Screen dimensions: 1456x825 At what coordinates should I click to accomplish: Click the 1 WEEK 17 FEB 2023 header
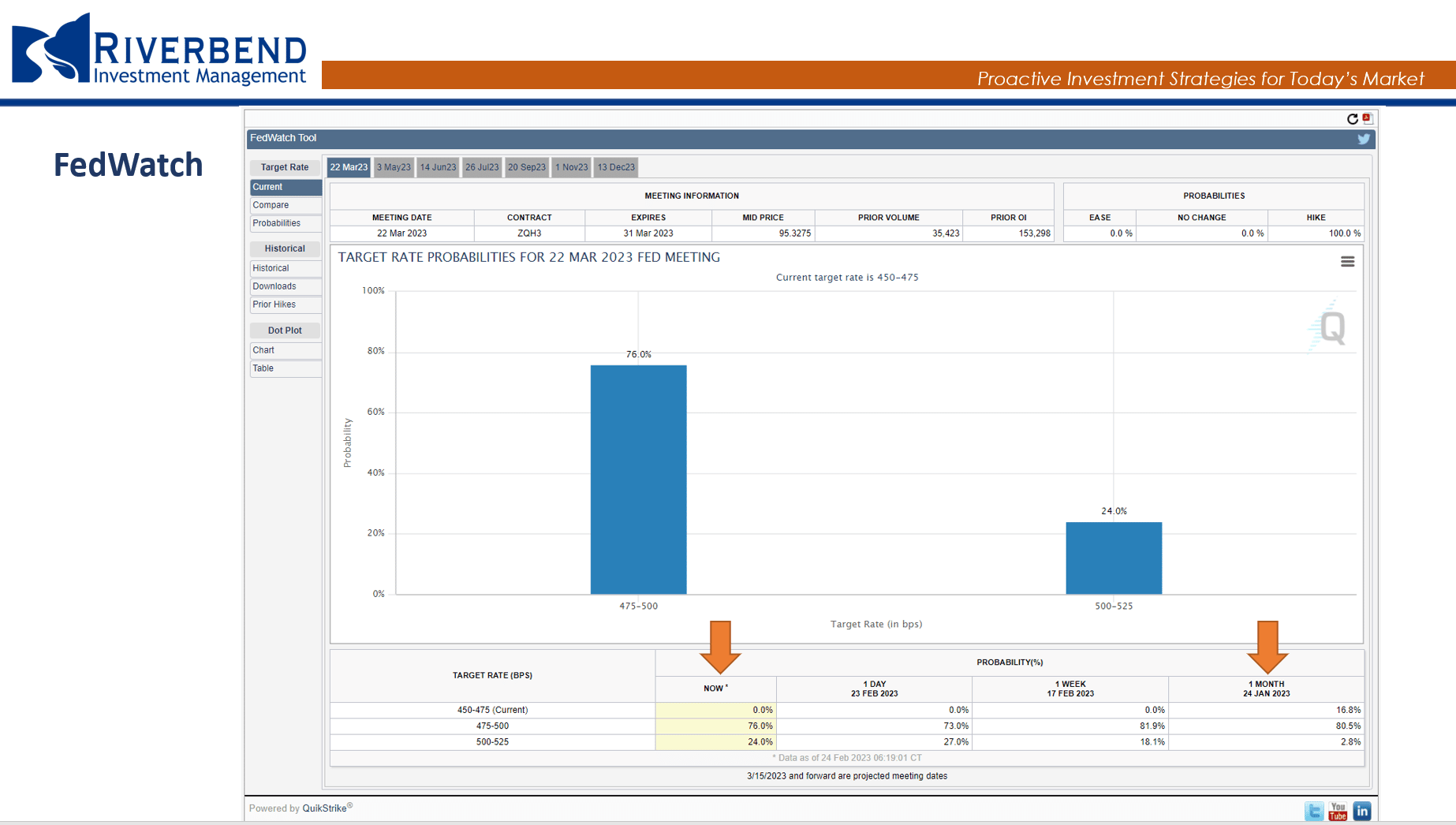(x=1070, y=689)
